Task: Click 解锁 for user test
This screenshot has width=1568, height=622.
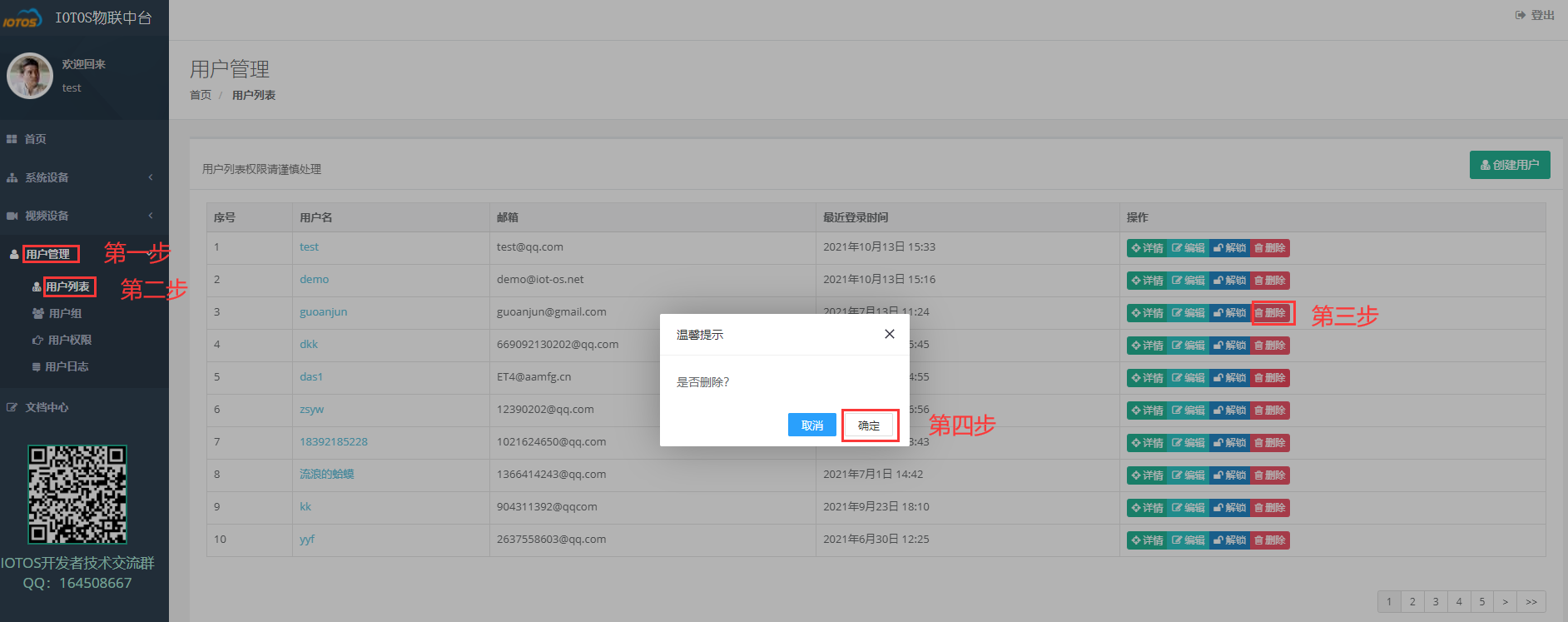Action: pyautogui.click(x=1229, y=248)
